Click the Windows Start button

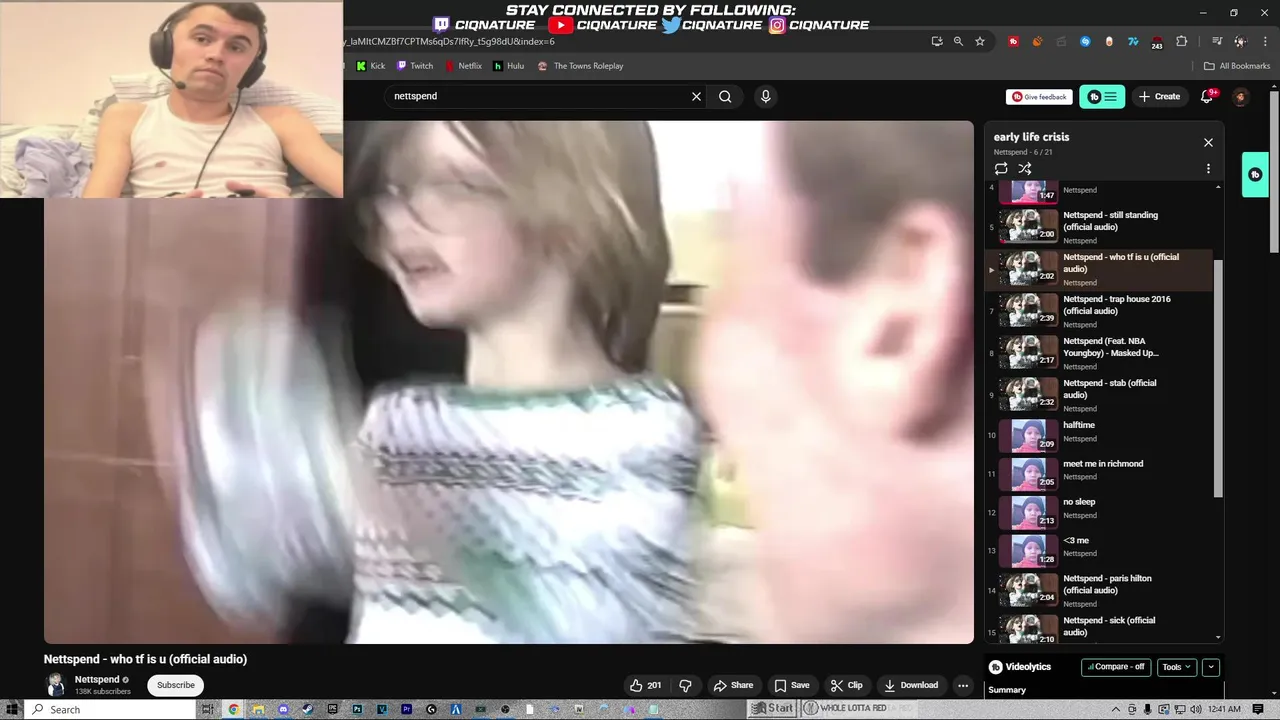coord(12,709)
